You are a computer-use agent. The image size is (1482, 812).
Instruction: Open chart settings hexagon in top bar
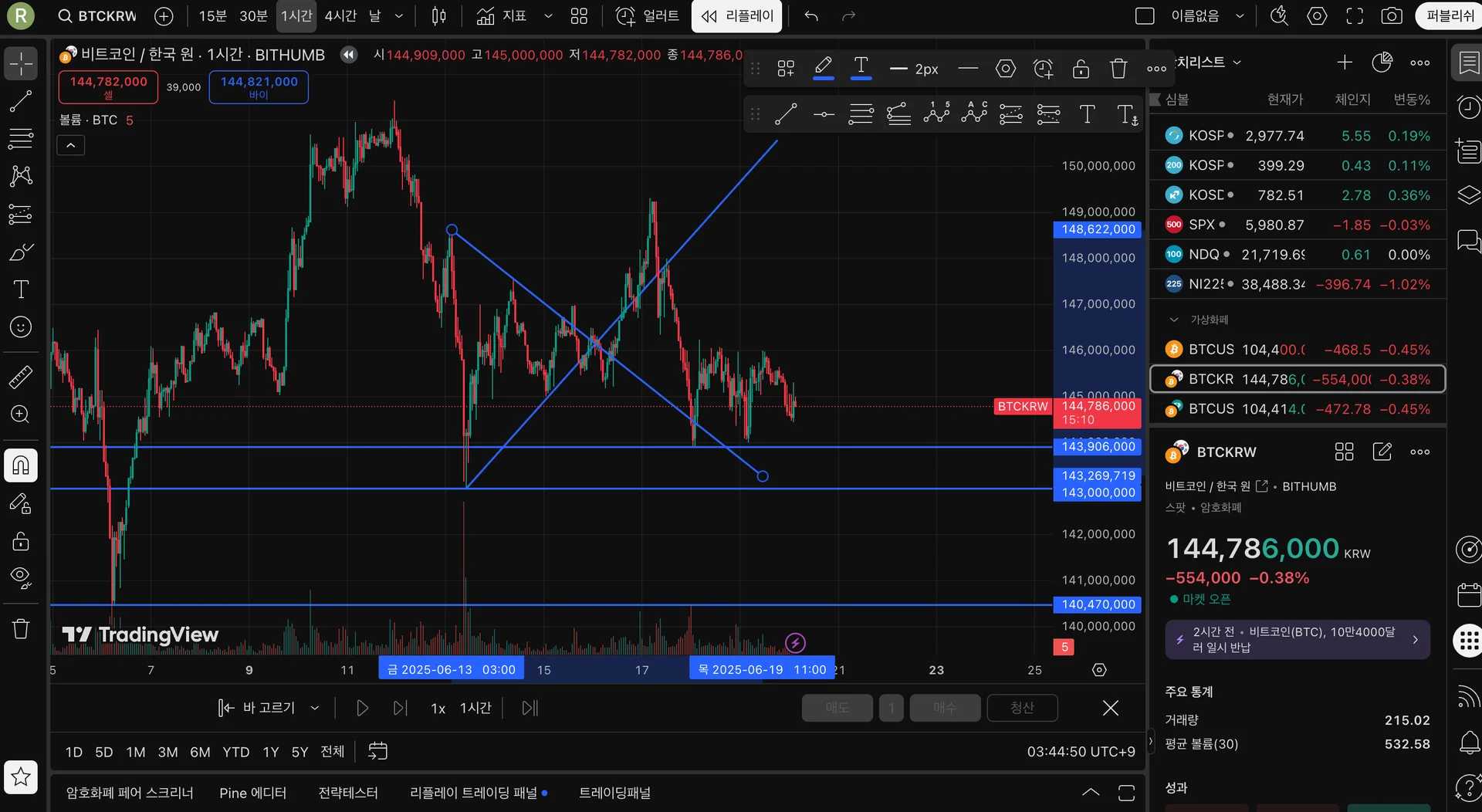click(x=1317, y=16)
